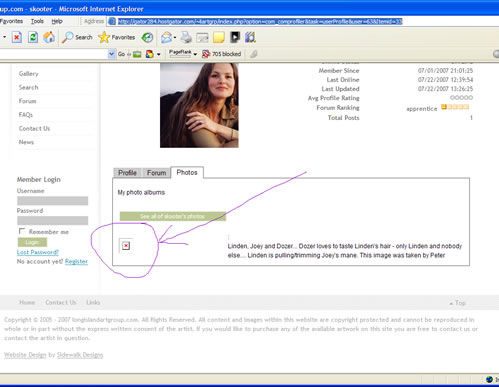Expand the Google toolbar search dropdown

(x=111, y=54)
